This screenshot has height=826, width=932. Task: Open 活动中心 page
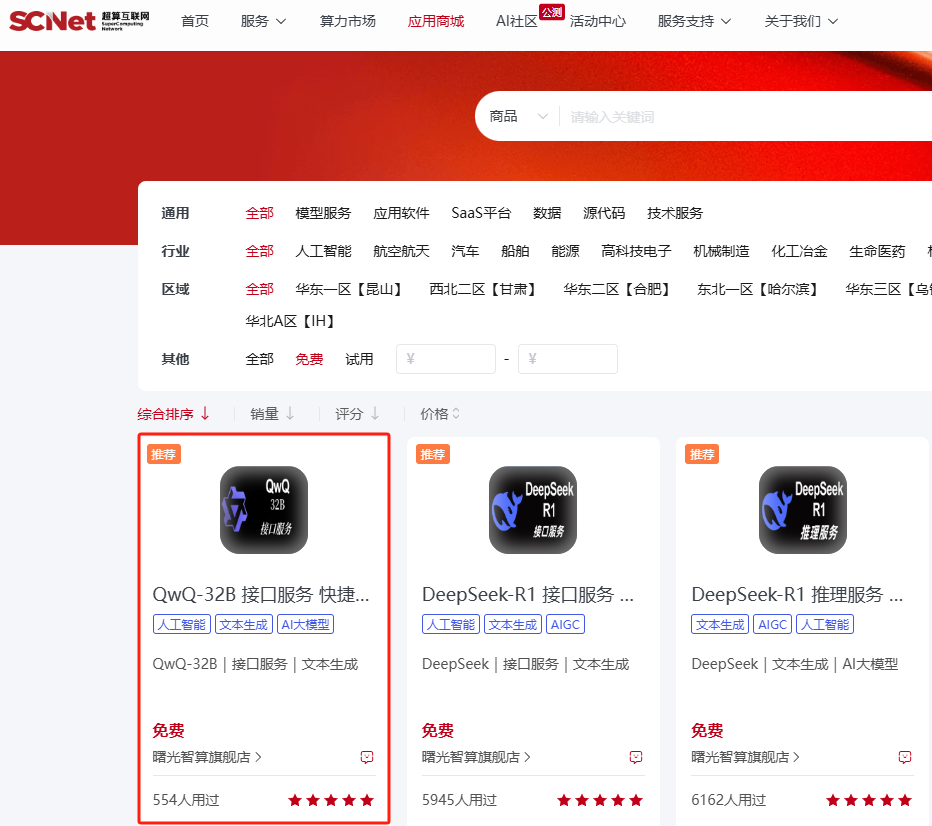tap(597, 21)
